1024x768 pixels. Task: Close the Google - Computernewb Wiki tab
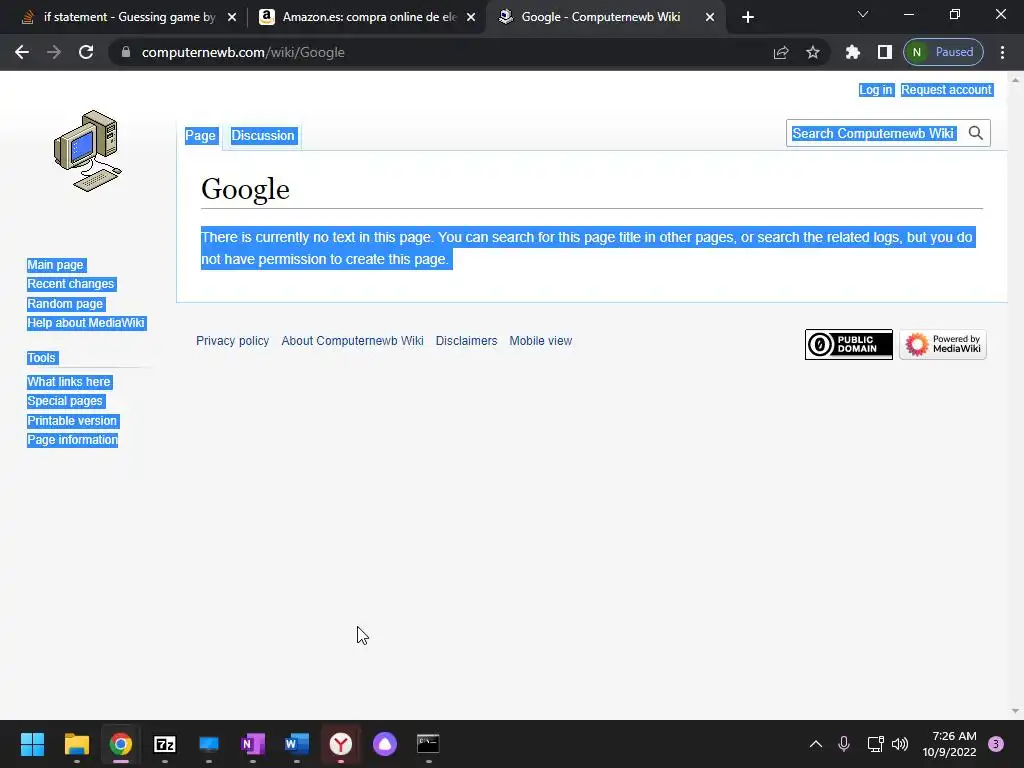710,17
